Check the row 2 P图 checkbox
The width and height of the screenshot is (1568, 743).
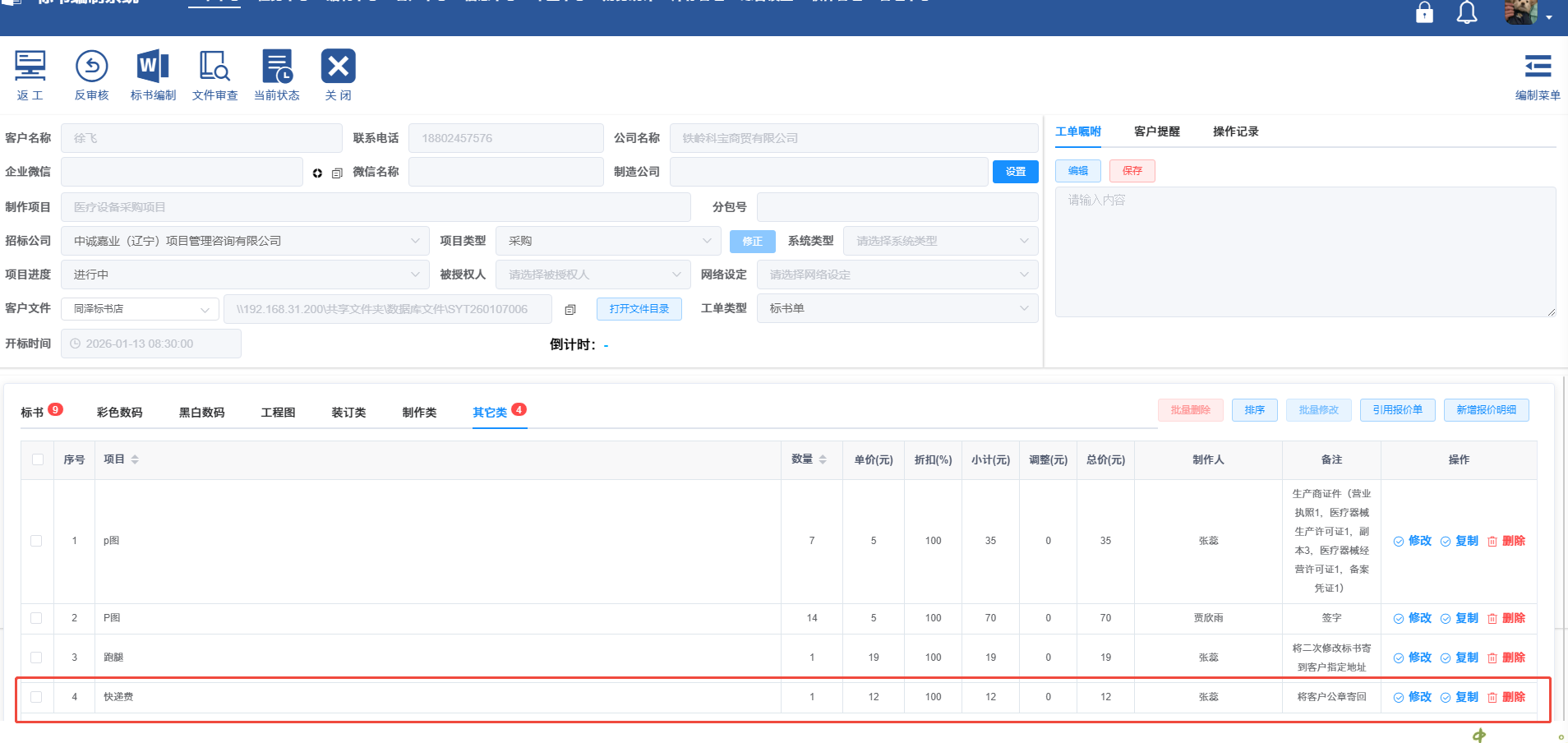click(x=36, y=618)
